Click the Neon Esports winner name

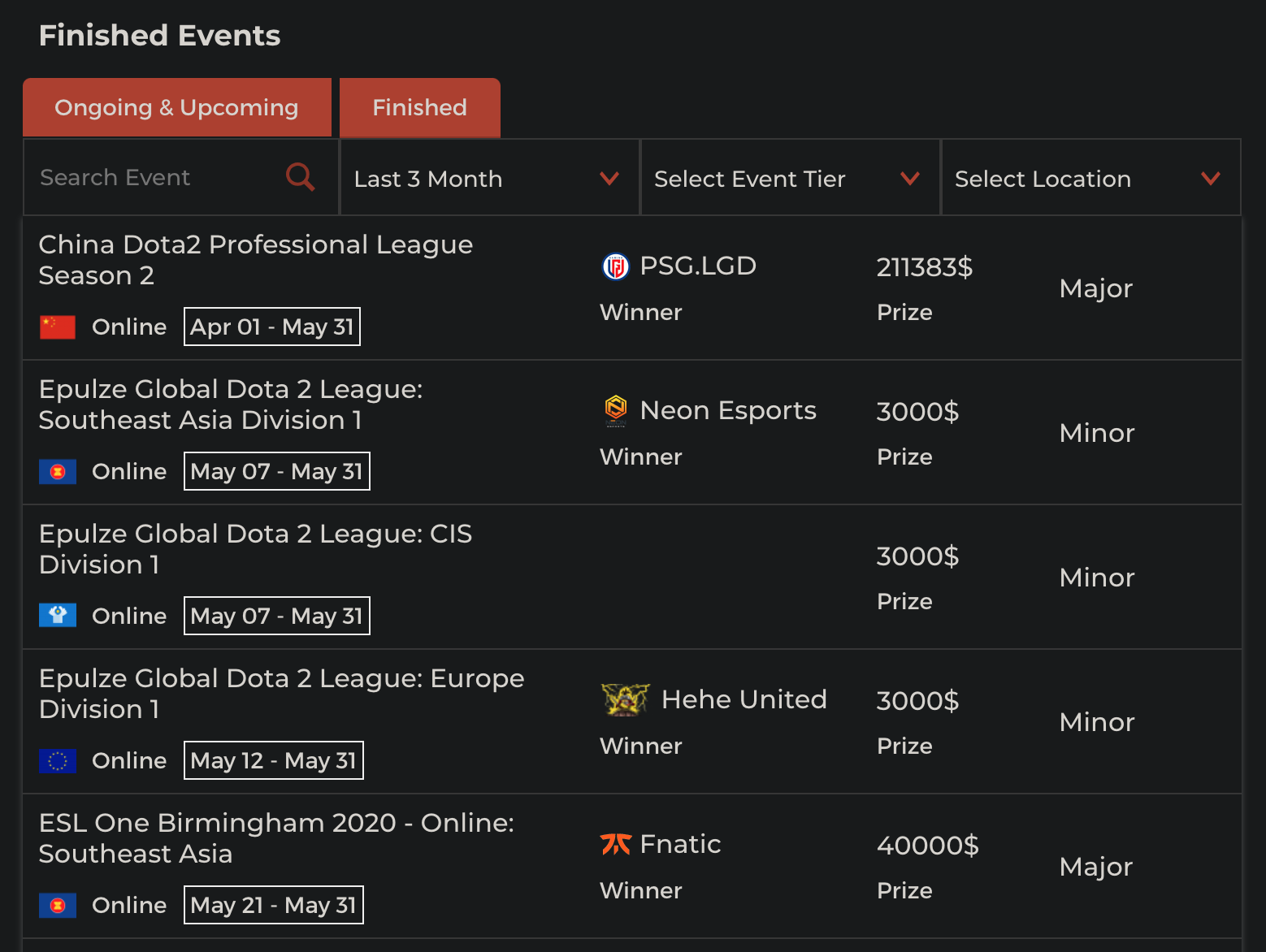727,410
